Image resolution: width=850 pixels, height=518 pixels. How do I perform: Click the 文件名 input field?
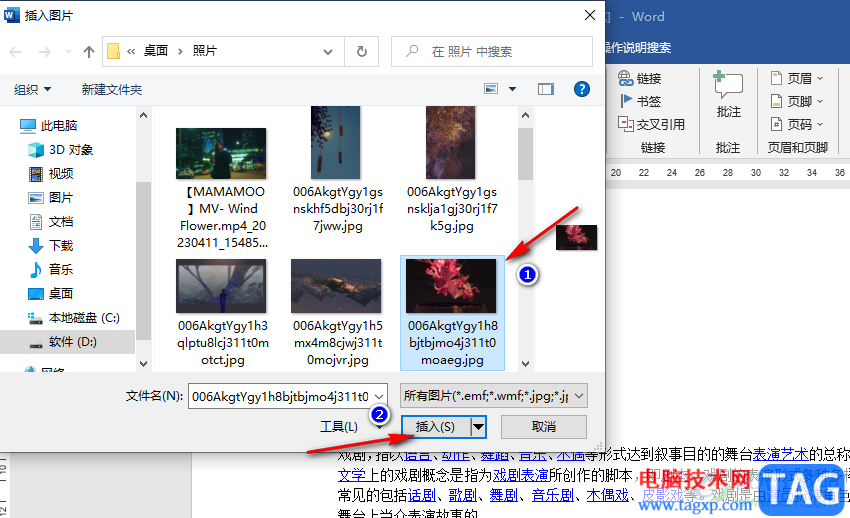(x=280, y=397)
